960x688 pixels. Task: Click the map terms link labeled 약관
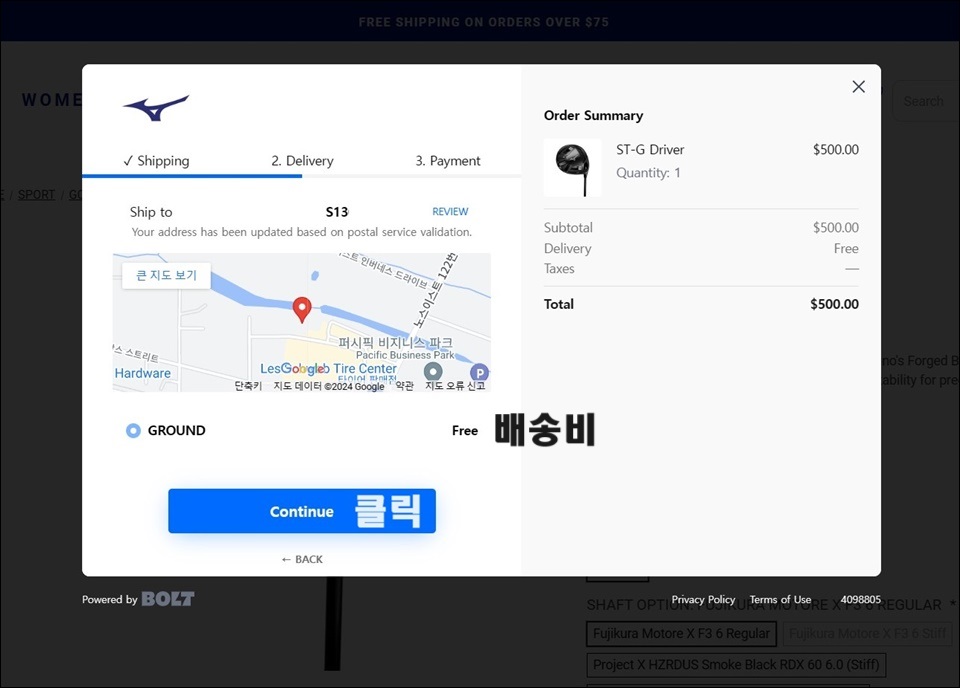pos(404,386)
